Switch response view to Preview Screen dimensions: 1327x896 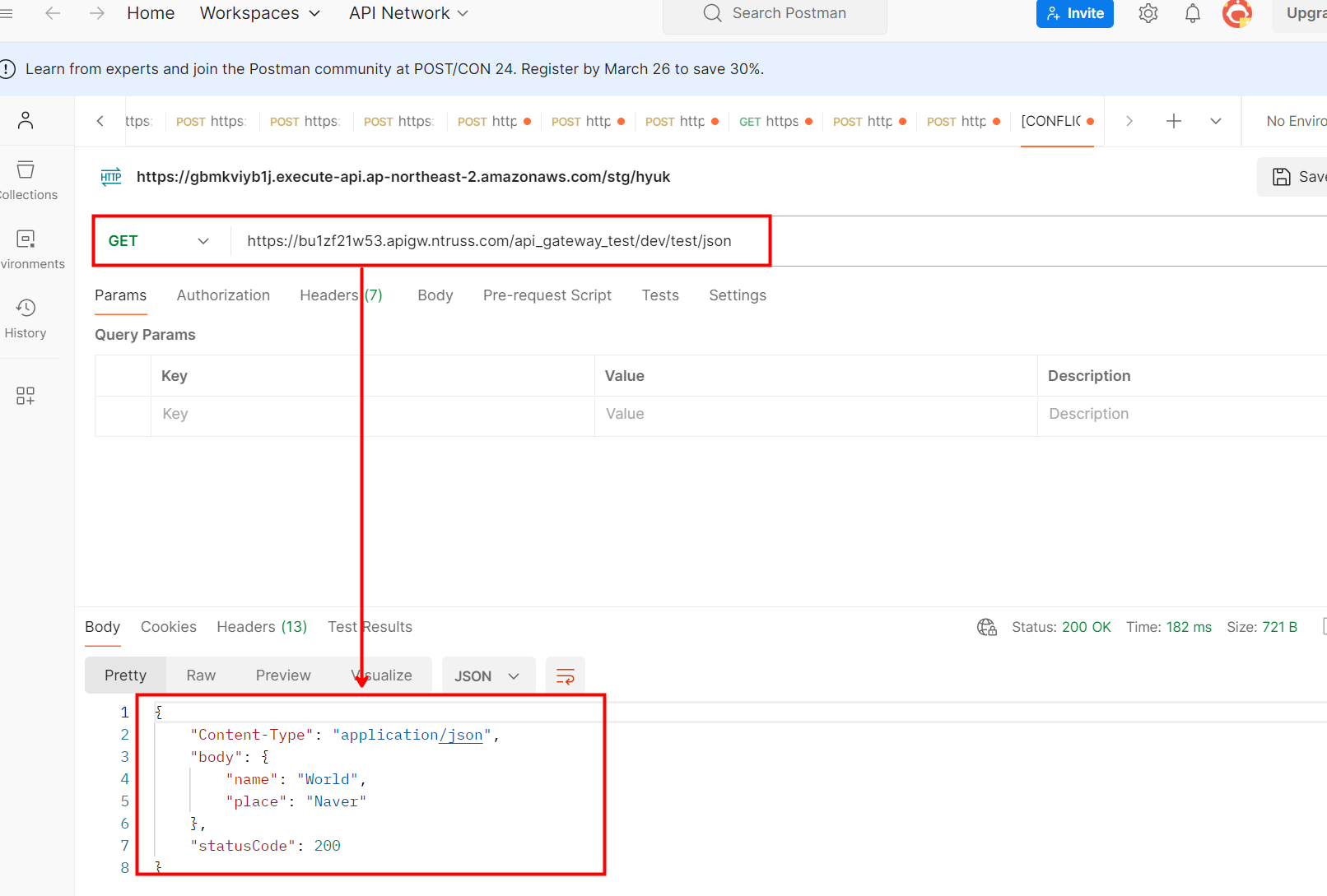click(283, 675)
